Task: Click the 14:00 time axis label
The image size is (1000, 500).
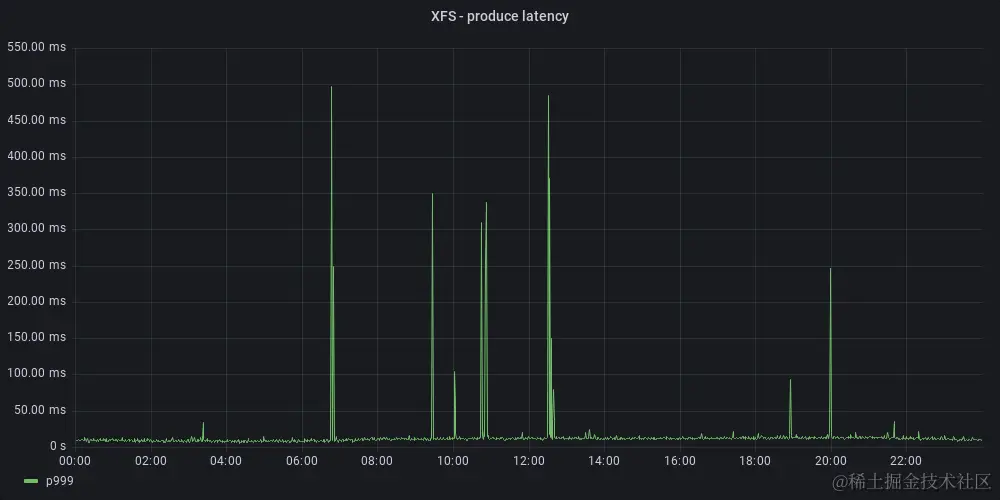Action: click(x=604, y=460)
